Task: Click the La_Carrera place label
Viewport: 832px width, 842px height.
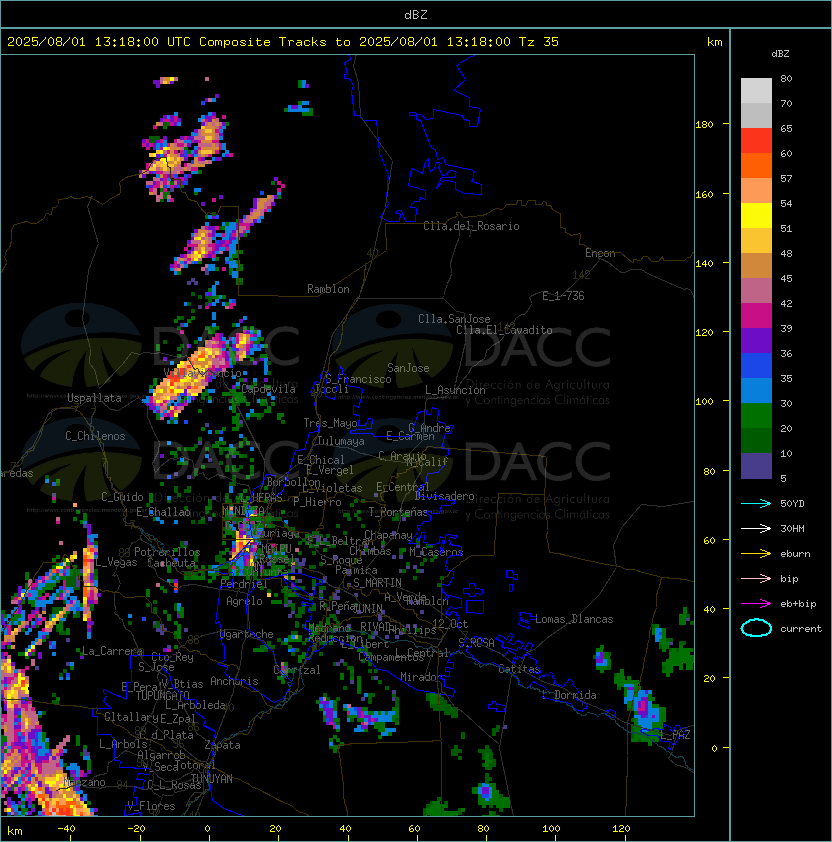Action: [x=112, y=651]
